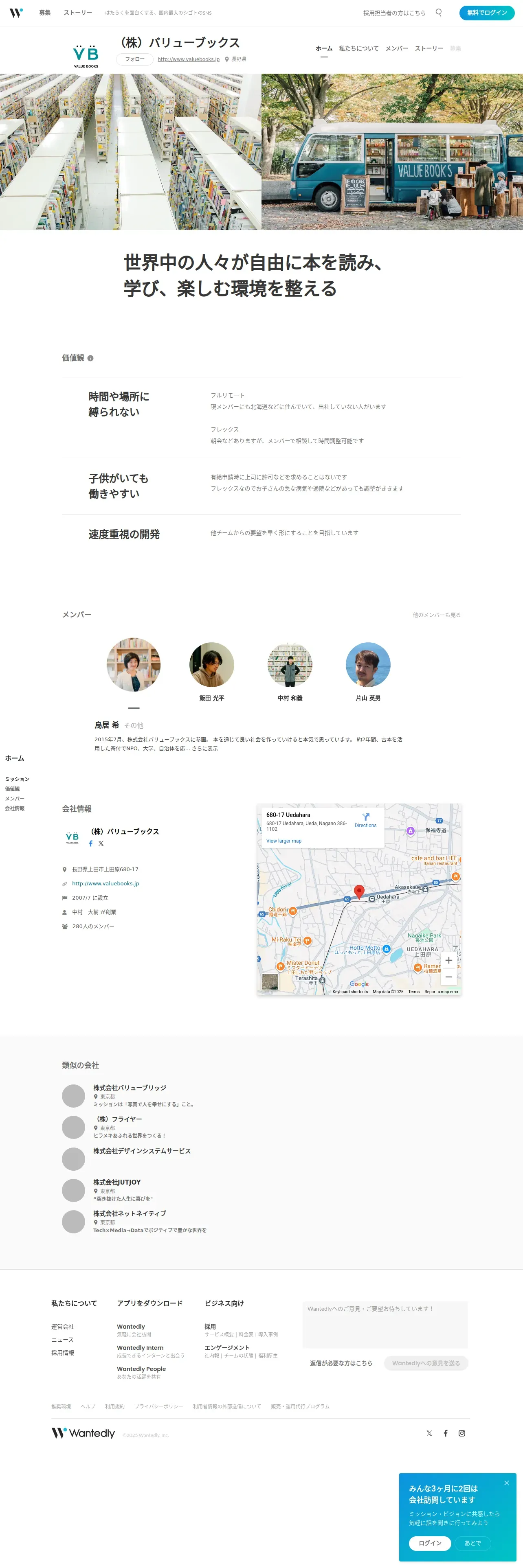Select 片山 英男 member avatar
The width and height of the screenshot is (523, 1568).
pyautogui.click(x=368, y=665)
